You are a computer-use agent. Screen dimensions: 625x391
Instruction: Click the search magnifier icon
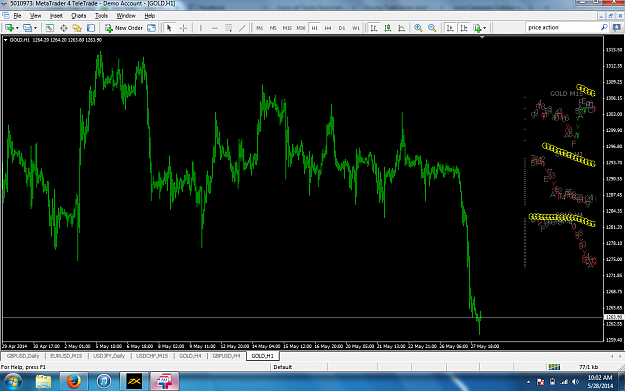pyautogui.click(x=604, y=28)
